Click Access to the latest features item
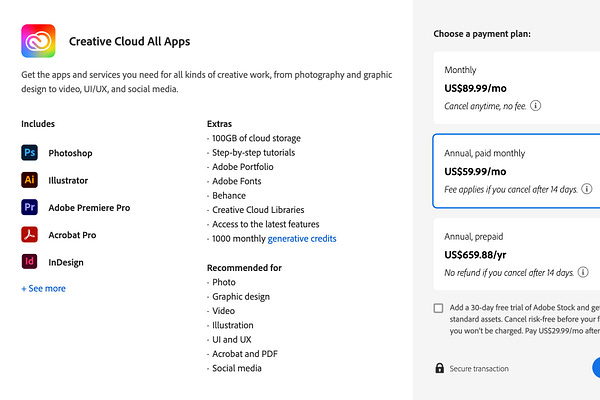The height and width of the screenshot is (400, 600). click(x=266, y=224)
